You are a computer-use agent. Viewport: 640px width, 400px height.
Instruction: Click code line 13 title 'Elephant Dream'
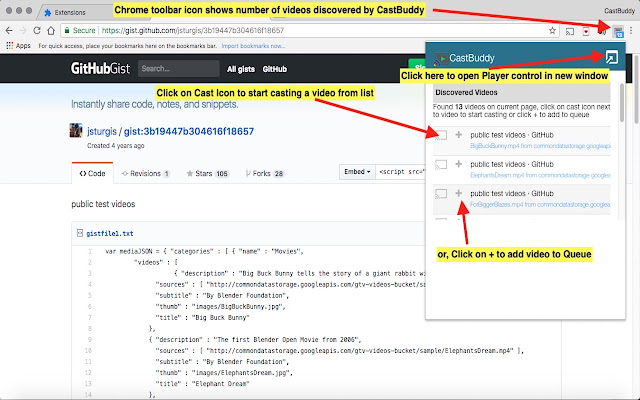point(202,384)
